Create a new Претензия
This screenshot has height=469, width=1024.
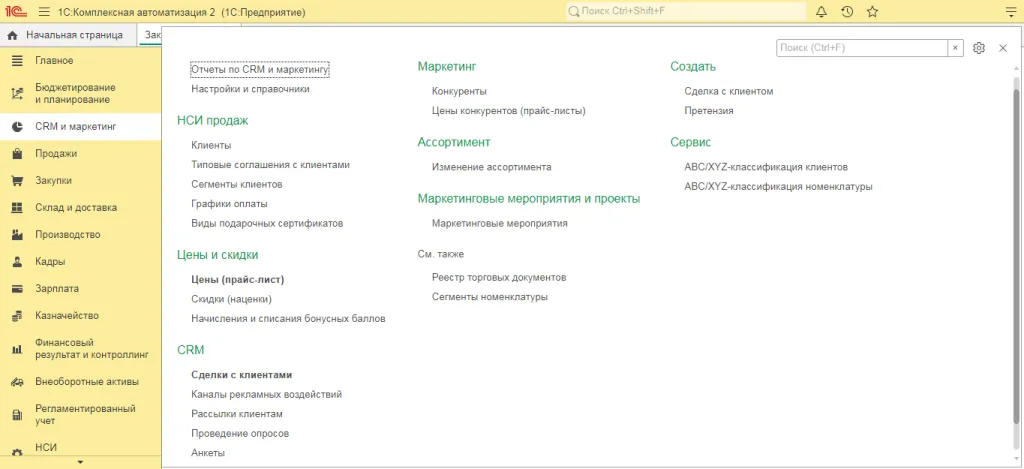click(x=709, y=111)
